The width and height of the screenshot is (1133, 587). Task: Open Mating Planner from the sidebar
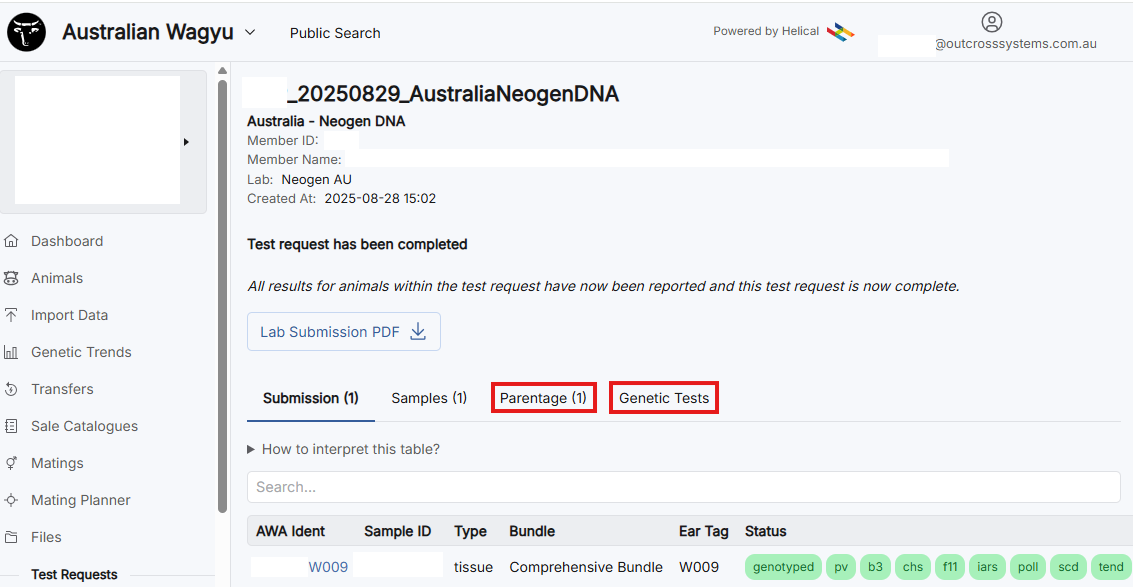tap(80, 500)
